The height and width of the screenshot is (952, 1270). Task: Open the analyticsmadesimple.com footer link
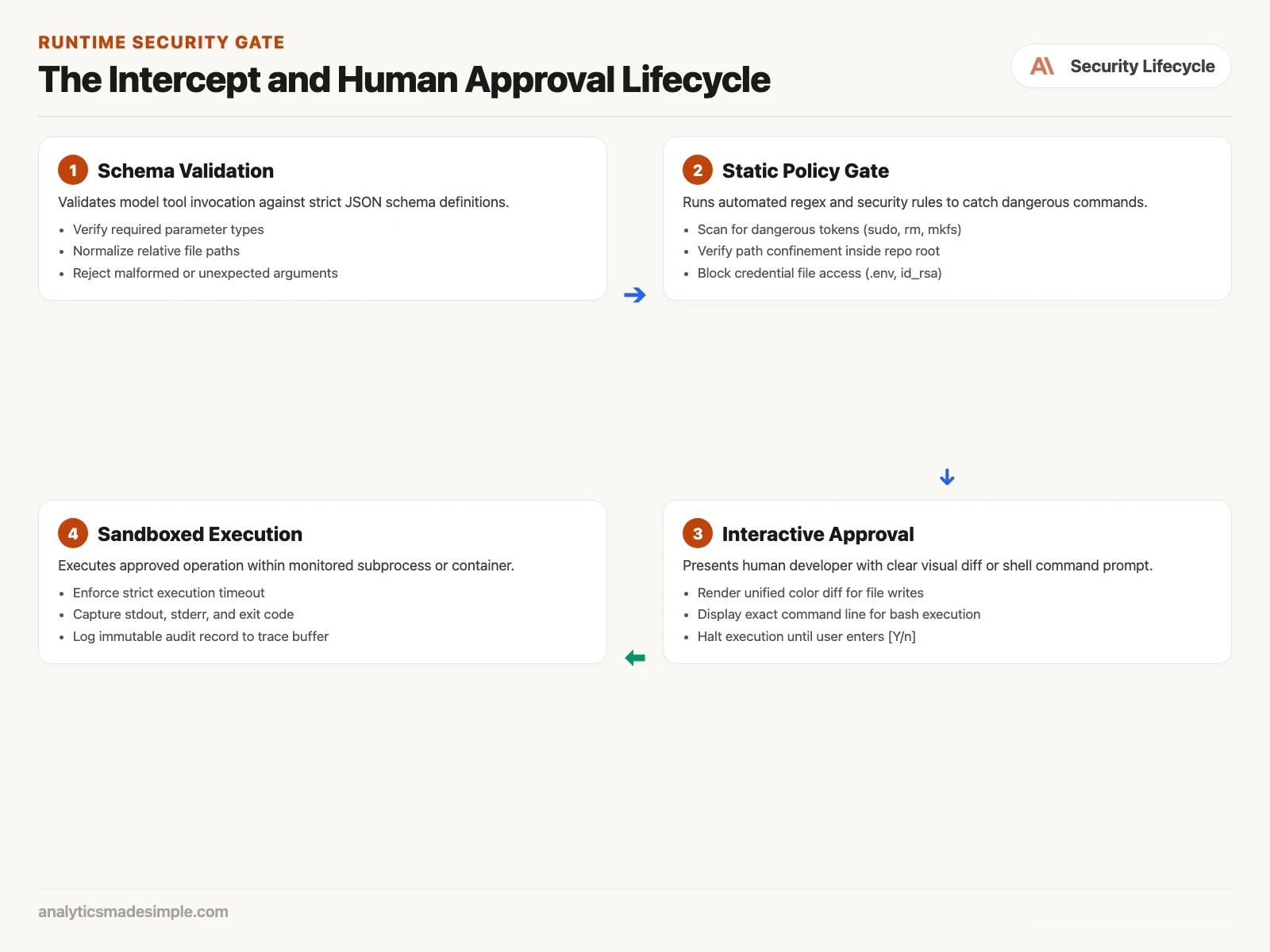click(x=133, y=912)
